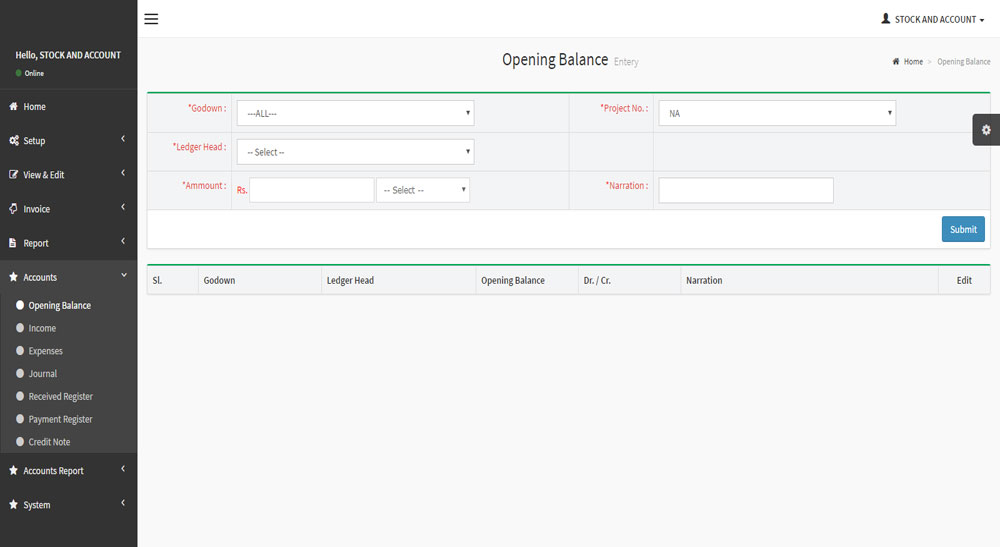The height and width of the screenshot is (547, 1000).
Task: Click the System star icon
Action: coord(13,504)
